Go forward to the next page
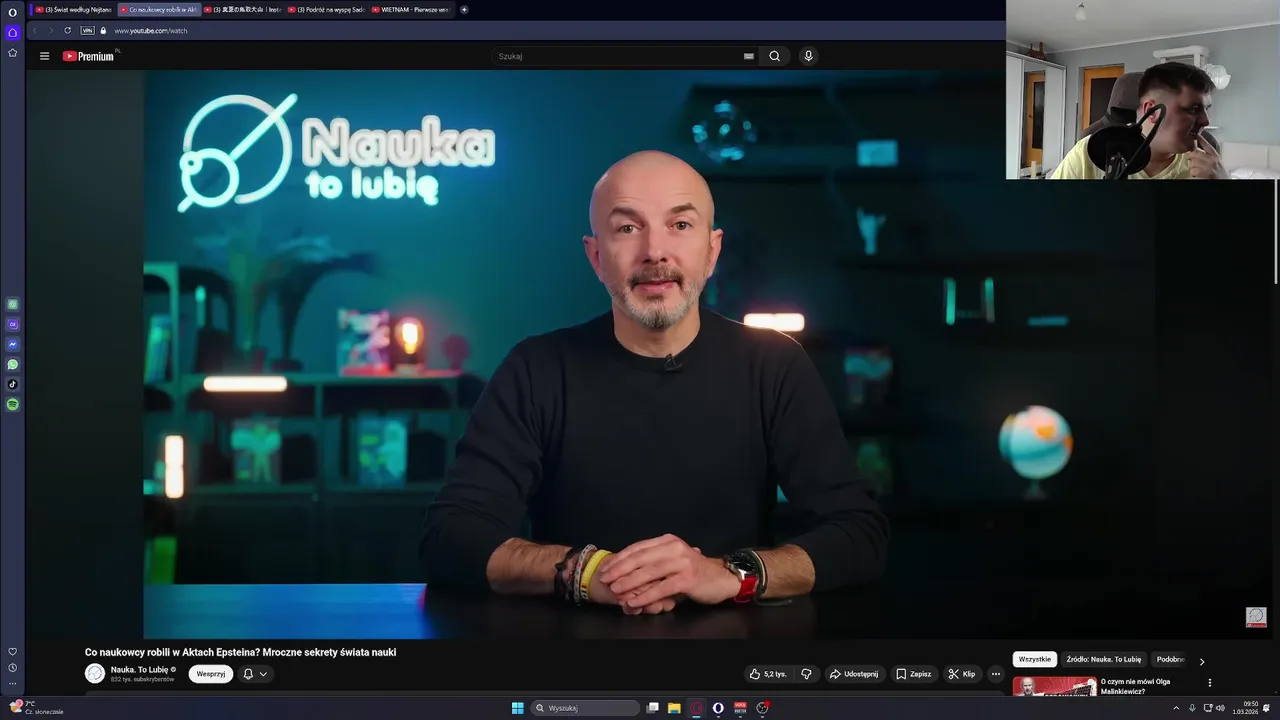 49,30
